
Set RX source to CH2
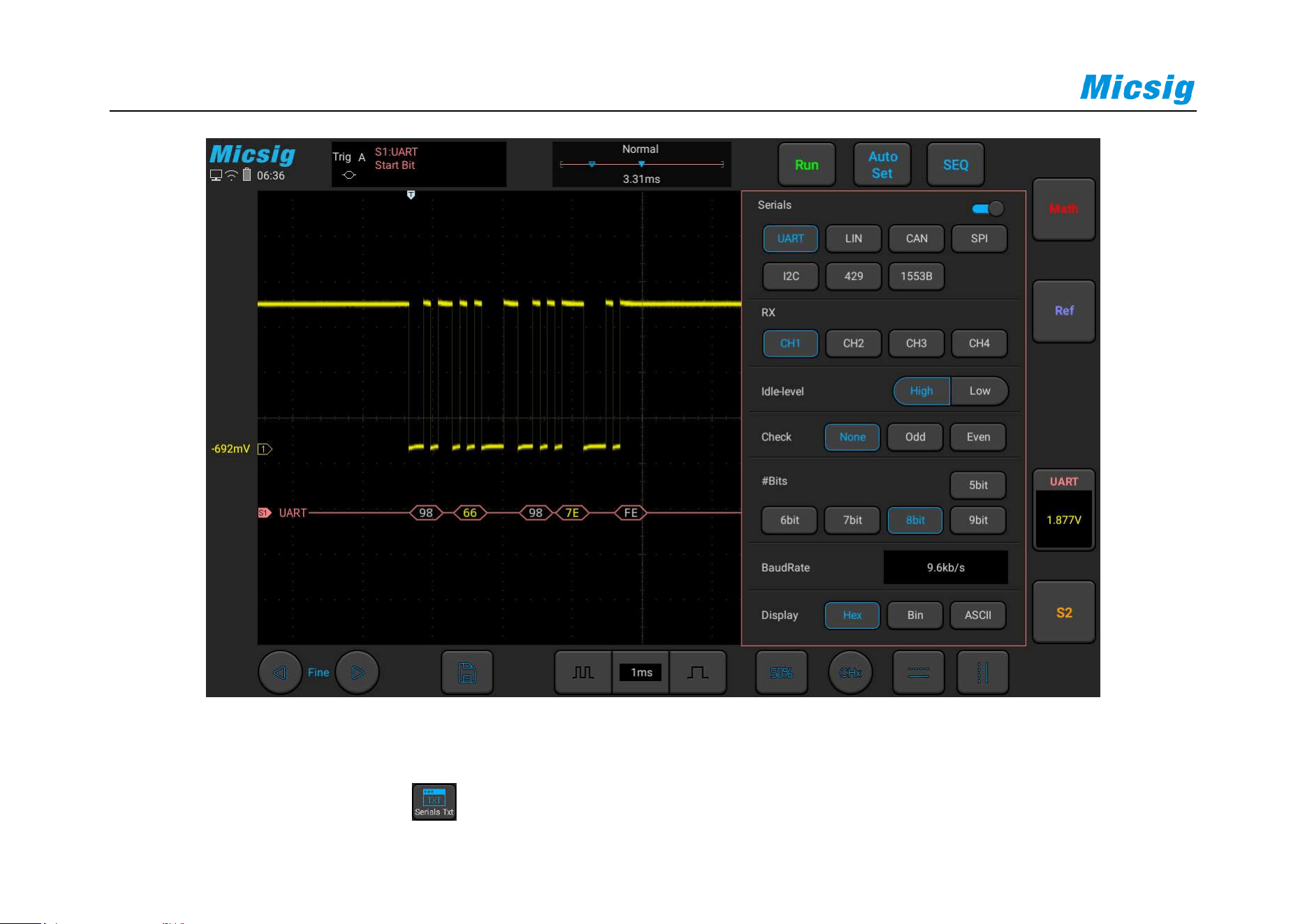[853, 343]
